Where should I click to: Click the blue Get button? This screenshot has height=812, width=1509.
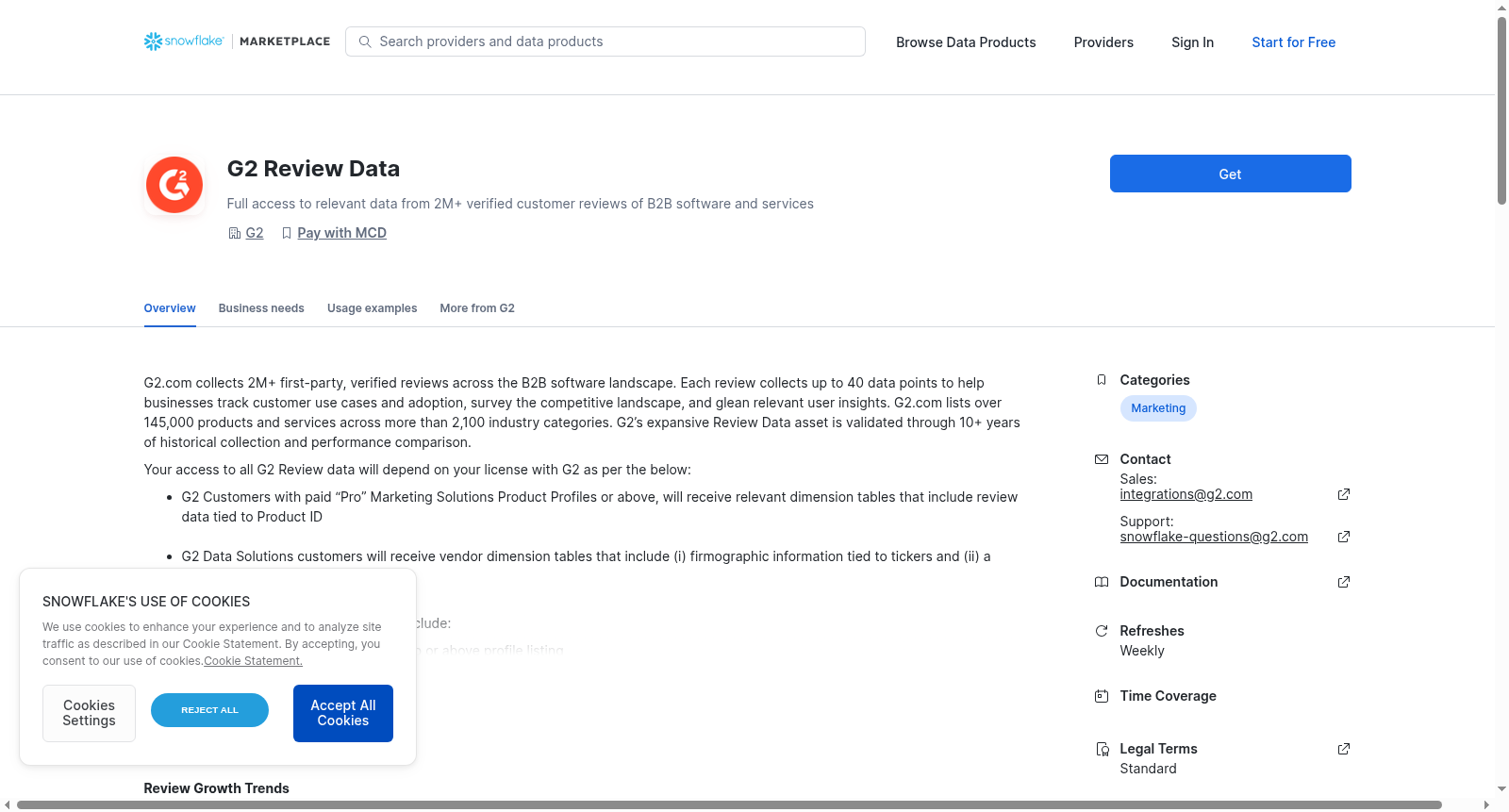point(1230,174)
